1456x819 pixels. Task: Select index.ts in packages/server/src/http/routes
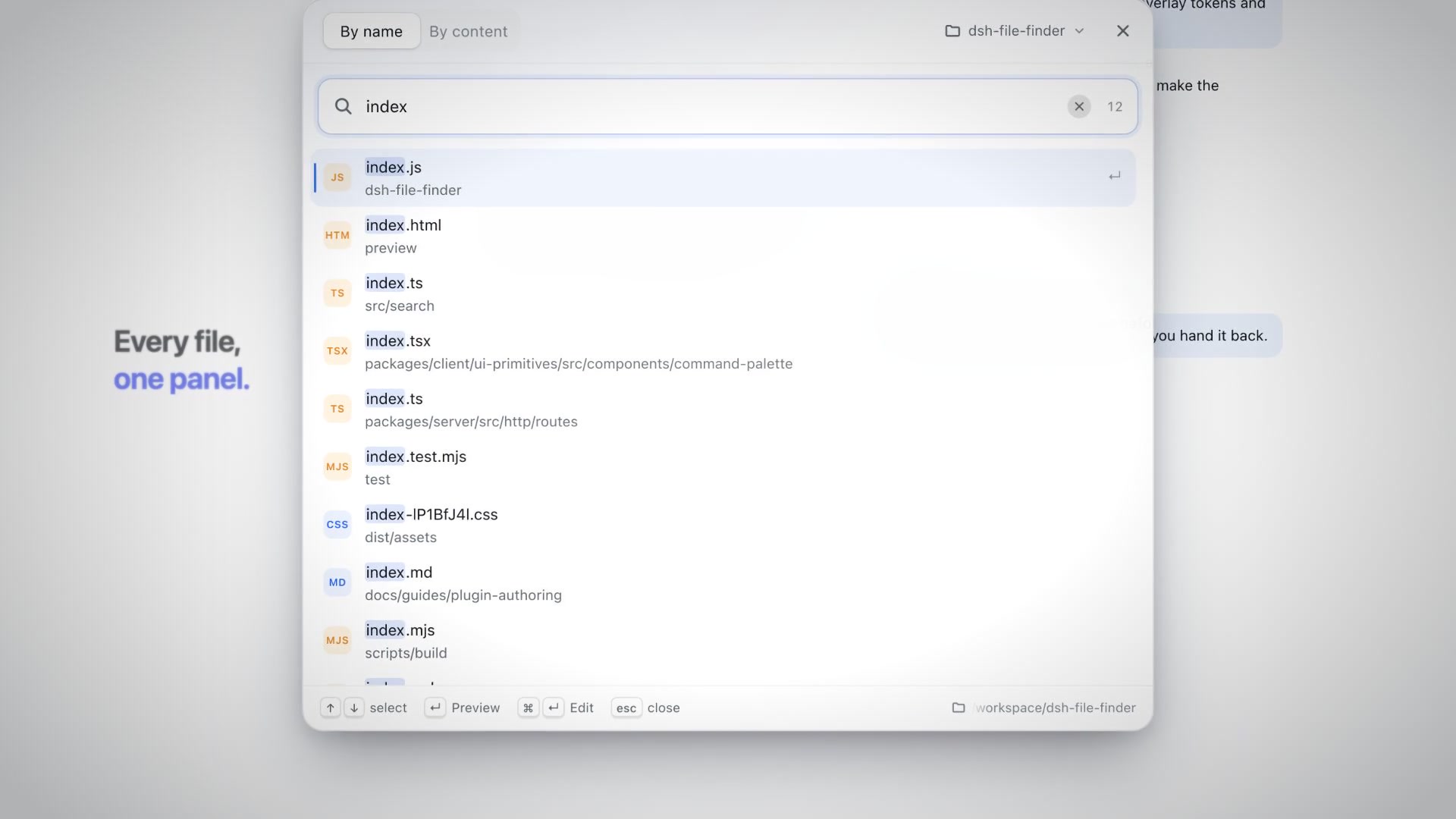pos(723,409)
